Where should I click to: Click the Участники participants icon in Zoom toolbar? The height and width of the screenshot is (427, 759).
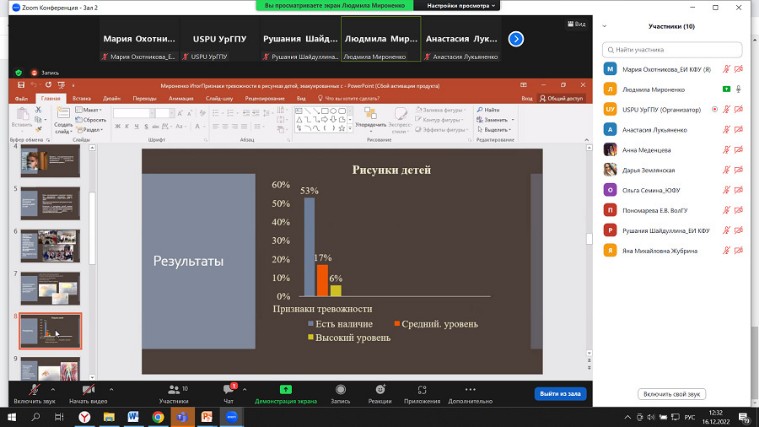coord(172,389)
